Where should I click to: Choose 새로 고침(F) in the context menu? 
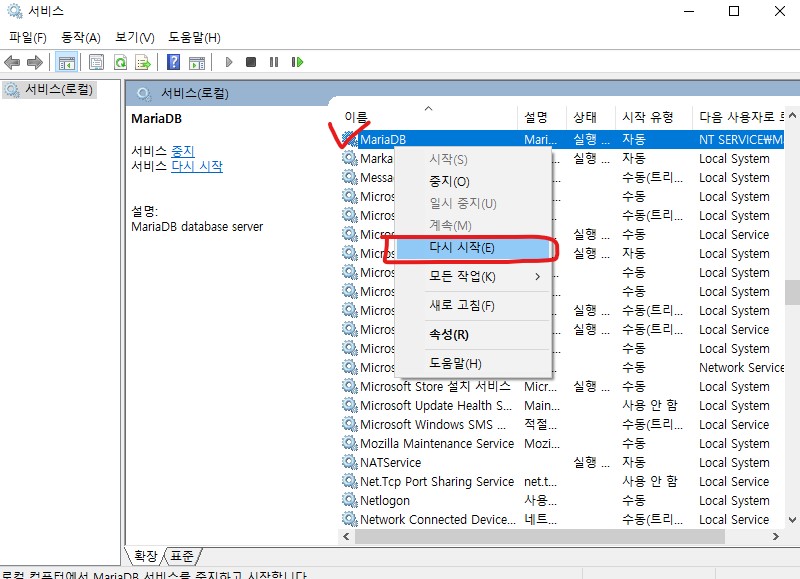tap(473, 306)
